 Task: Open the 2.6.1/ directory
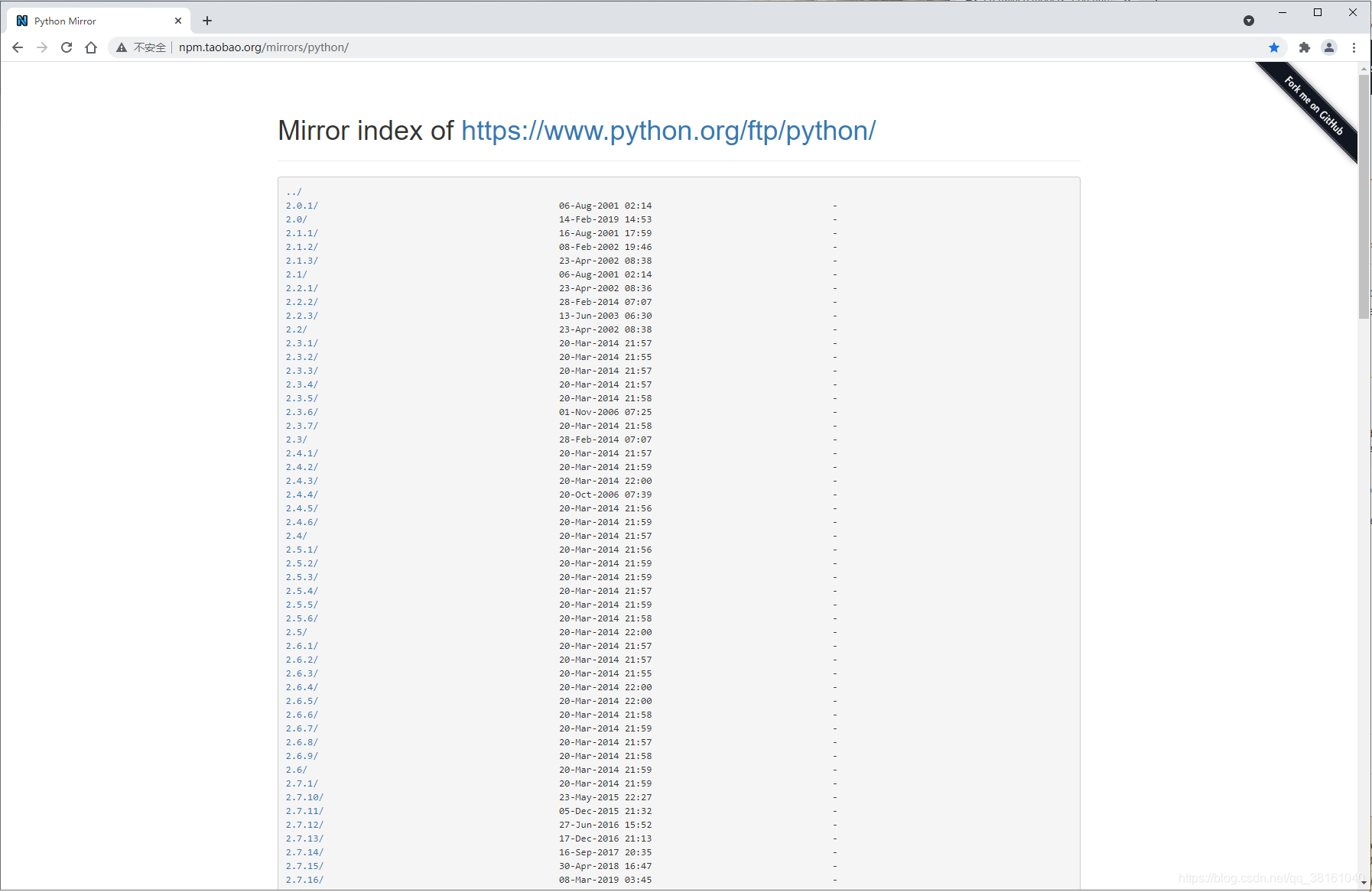click(302, 646)
